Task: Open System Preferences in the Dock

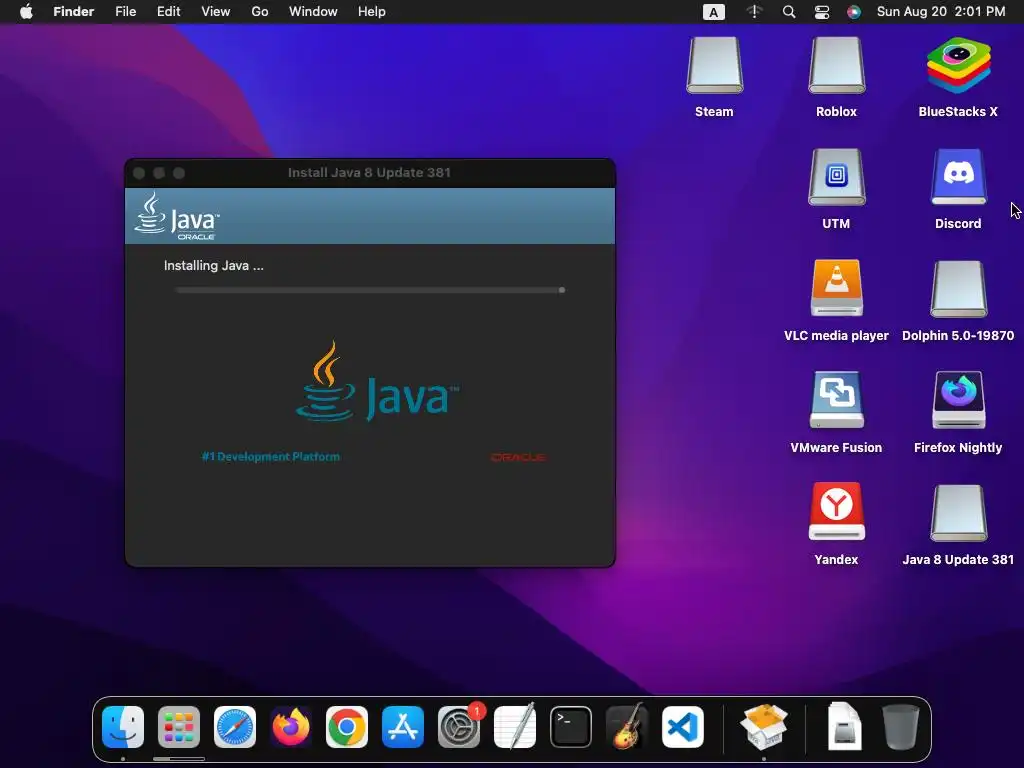Action: point(458,727)
